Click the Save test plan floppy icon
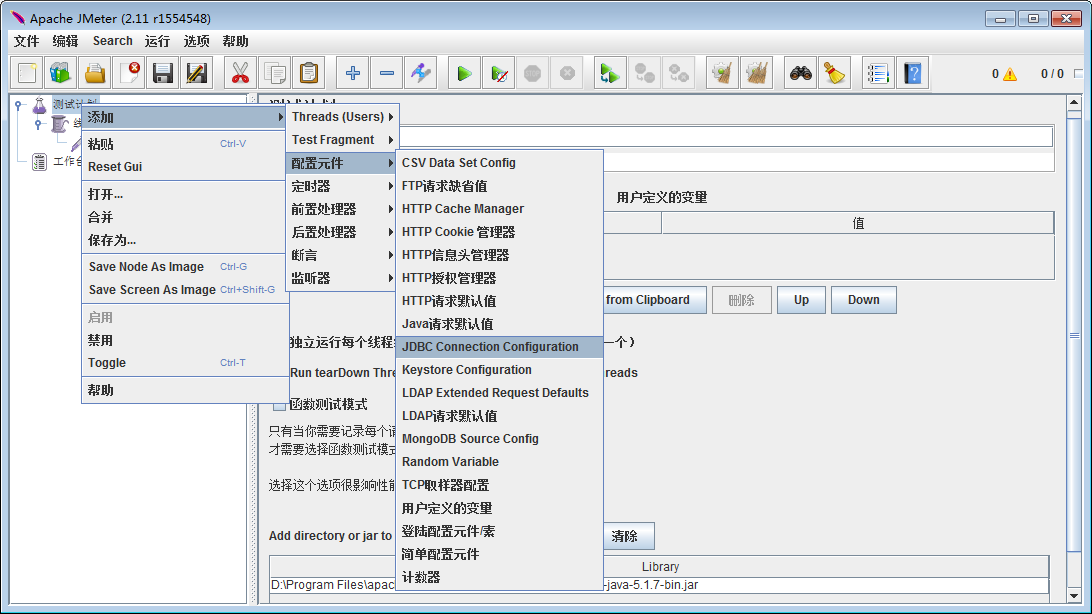Image resolution: width=1092 pixels, height=614 pixels. click(163, 73)
